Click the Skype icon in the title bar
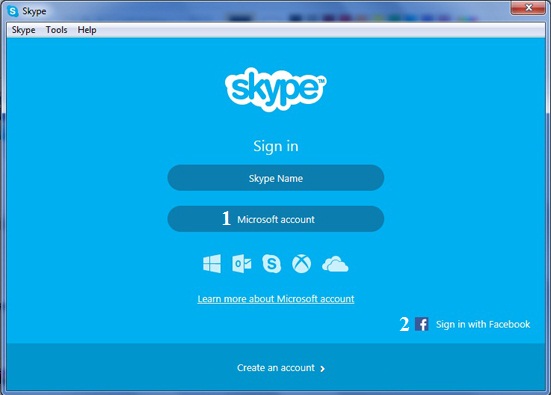The height and width of the screenshot is (395, 551). 13,11
